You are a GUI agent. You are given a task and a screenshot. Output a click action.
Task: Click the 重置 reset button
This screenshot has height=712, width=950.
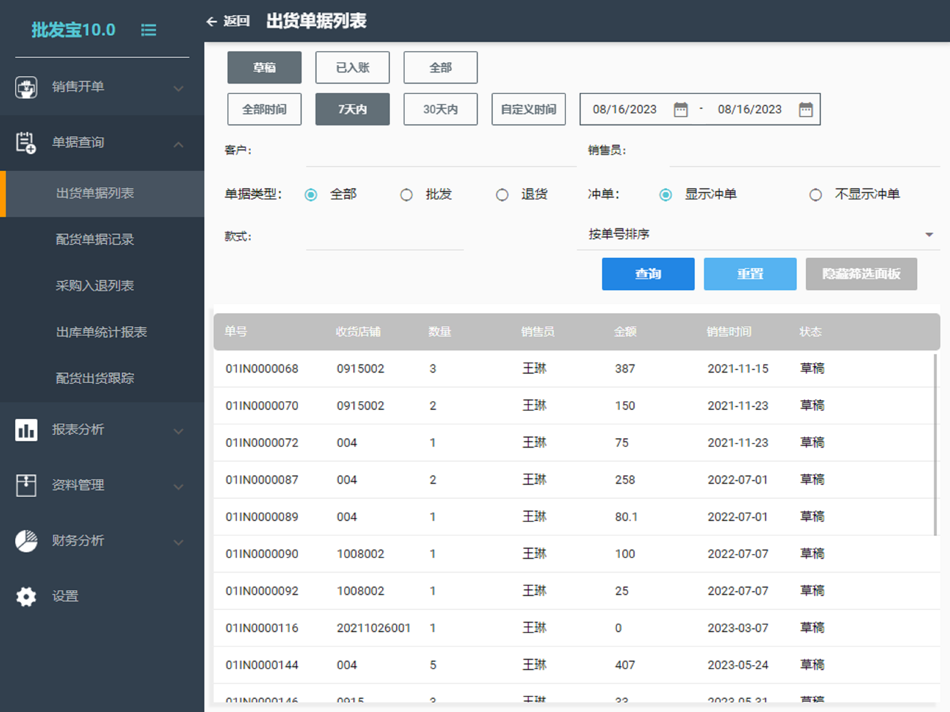[750, 274]
